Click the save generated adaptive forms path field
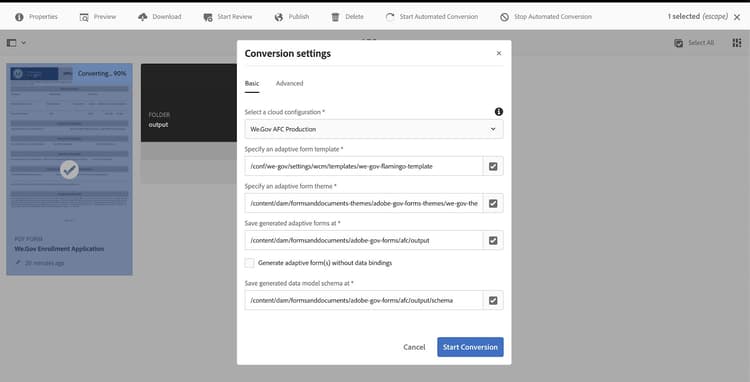Screen dimensions: 750x382 coord(364,240)
